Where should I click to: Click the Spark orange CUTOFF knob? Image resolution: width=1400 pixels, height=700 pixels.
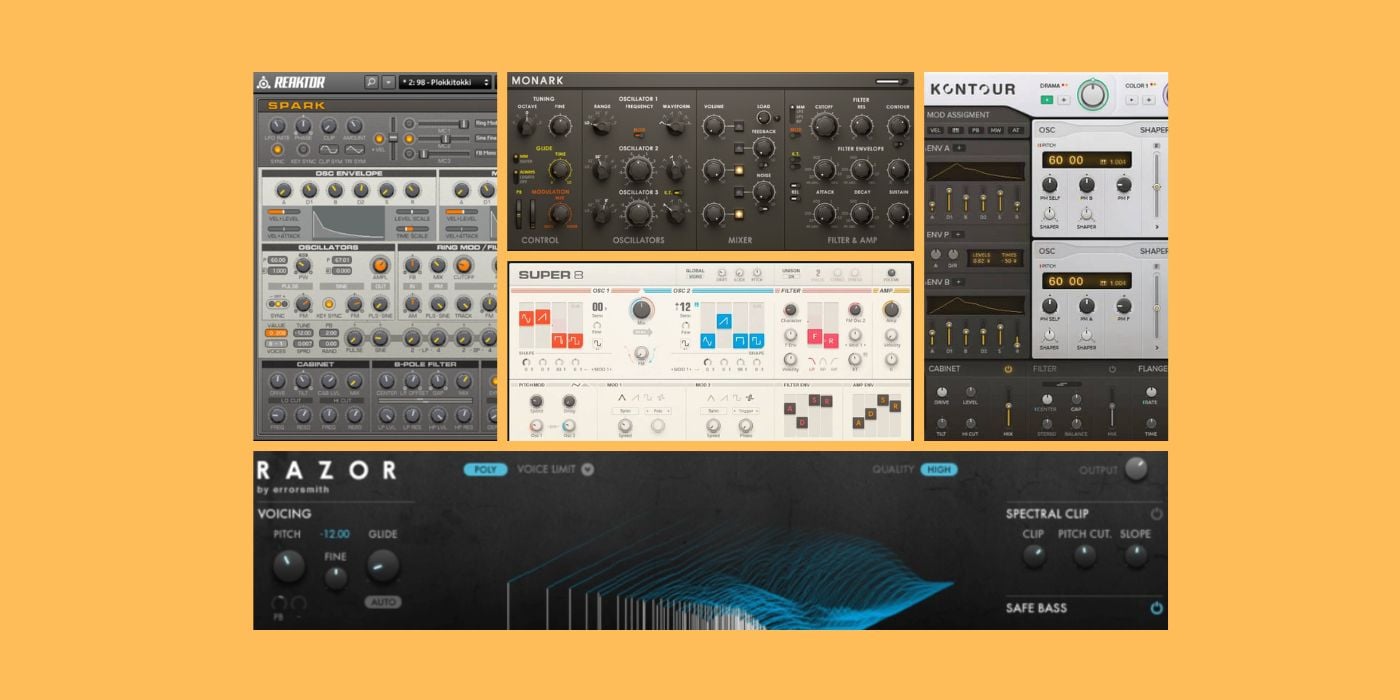(463, 266)
